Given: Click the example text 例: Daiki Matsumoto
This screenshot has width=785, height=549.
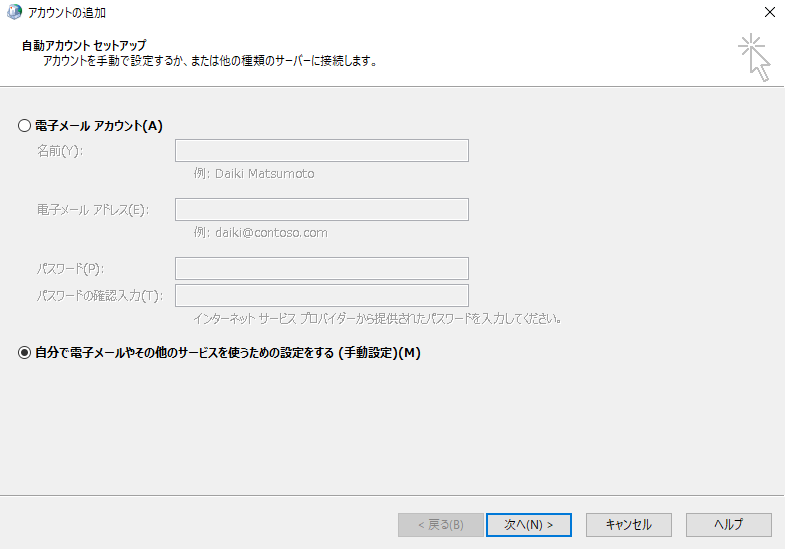Looking at the screenshot, I should (x=254, y=174).
